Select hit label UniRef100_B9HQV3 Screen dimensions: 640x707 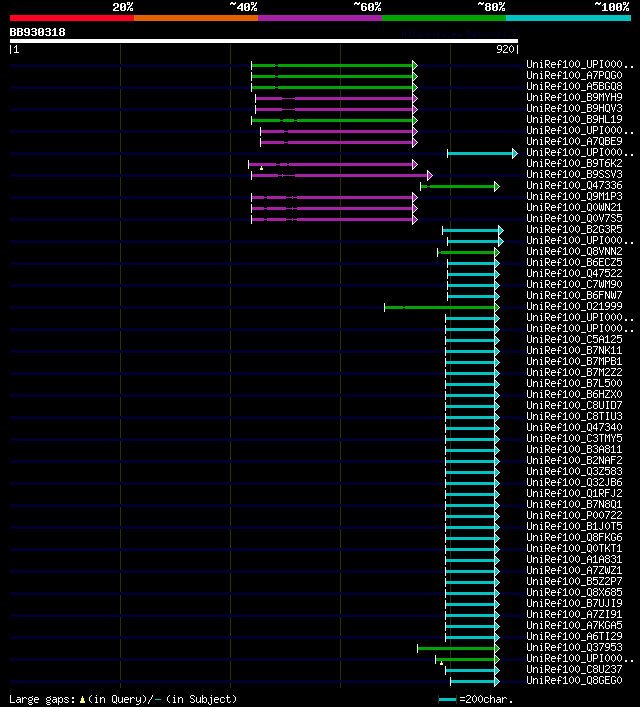574,108
